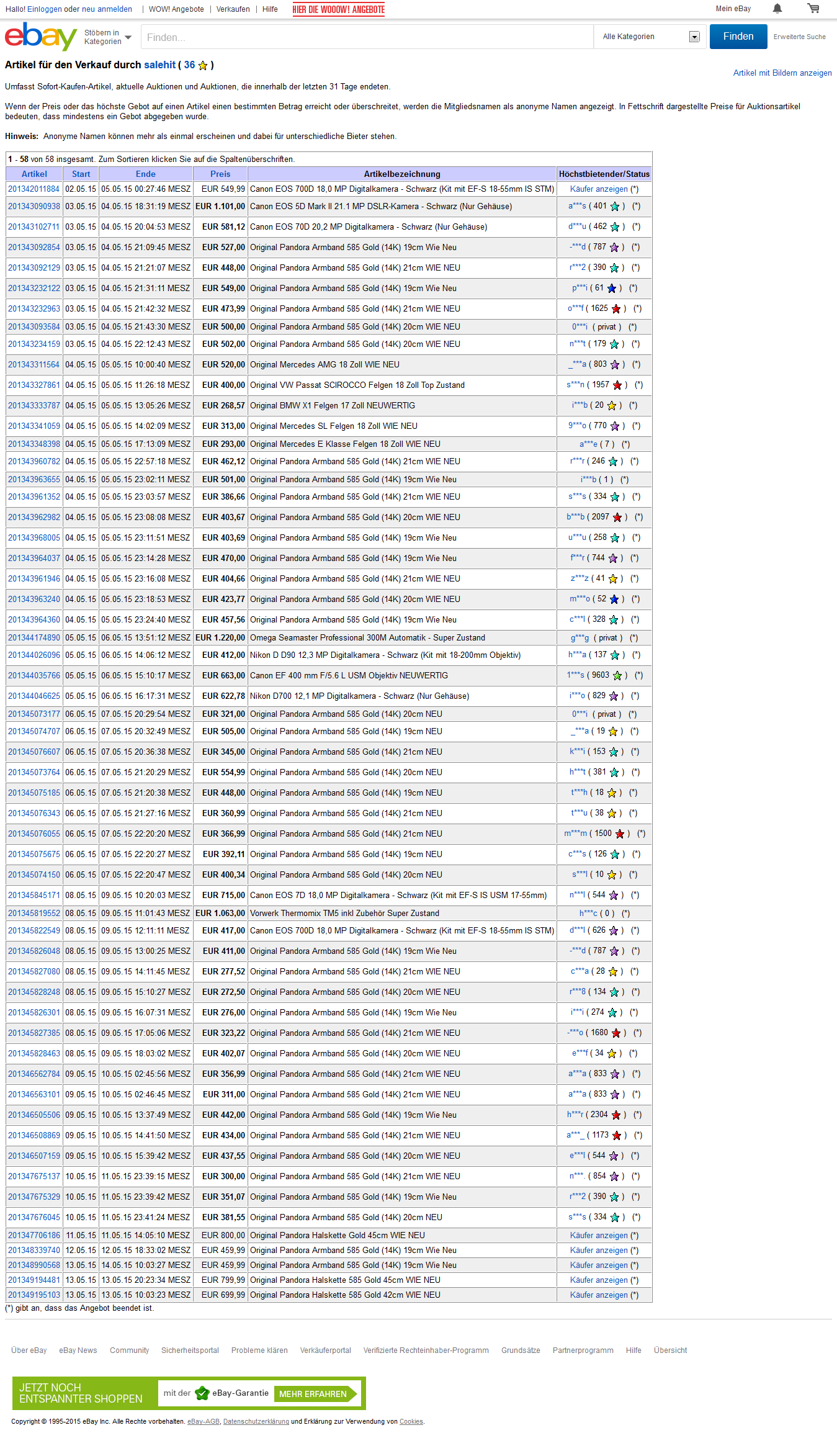Click the star icon next to d***u (462)

(615, 227)
